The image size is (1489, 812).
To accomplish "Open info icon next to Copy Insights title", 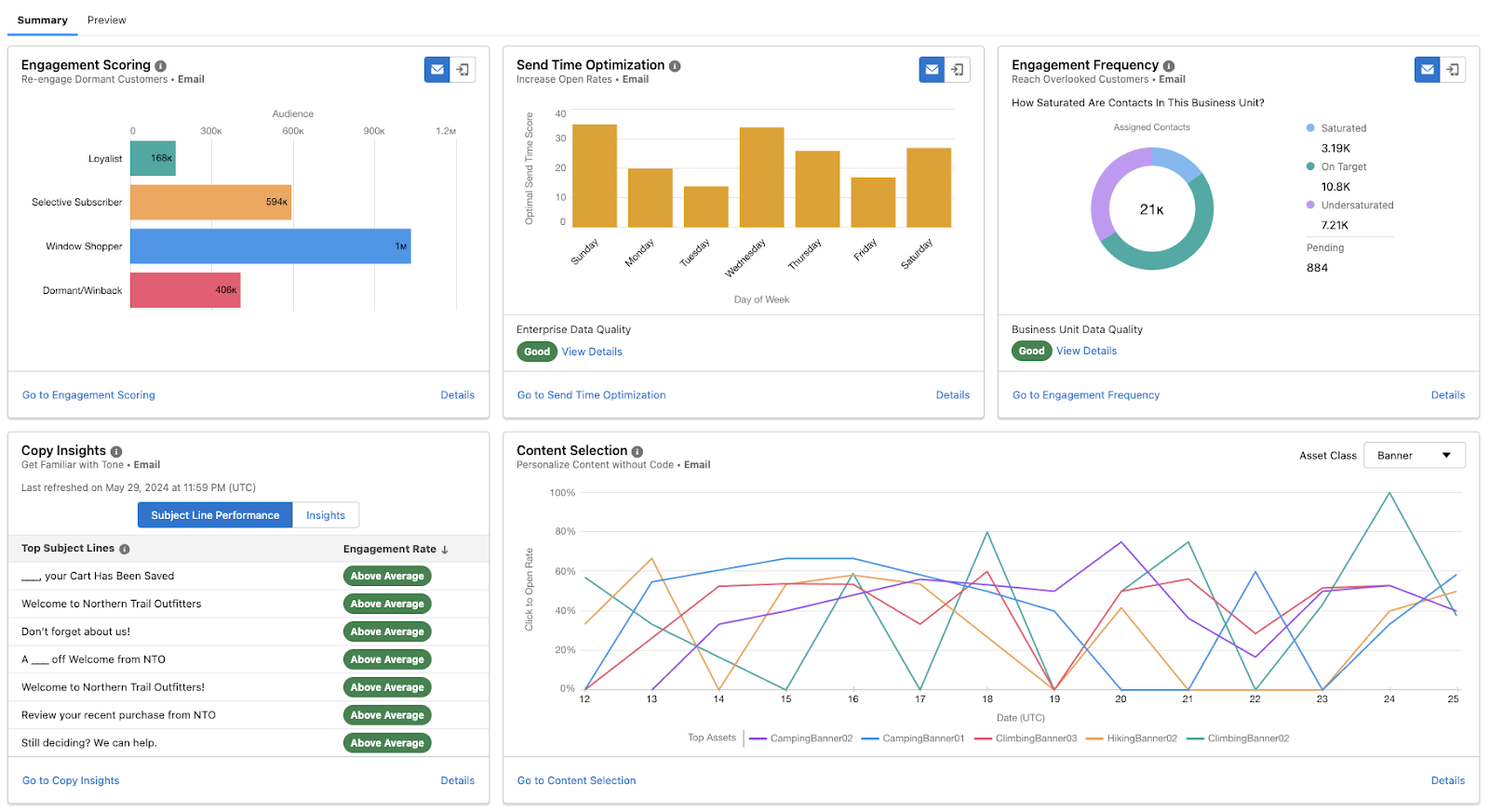I will coord(116,452).
